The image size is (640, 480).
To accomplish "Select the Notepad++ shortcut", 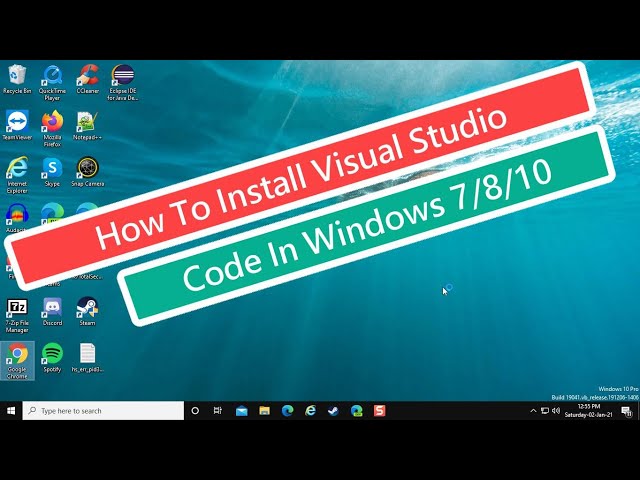I will click(x=87, y=126).
